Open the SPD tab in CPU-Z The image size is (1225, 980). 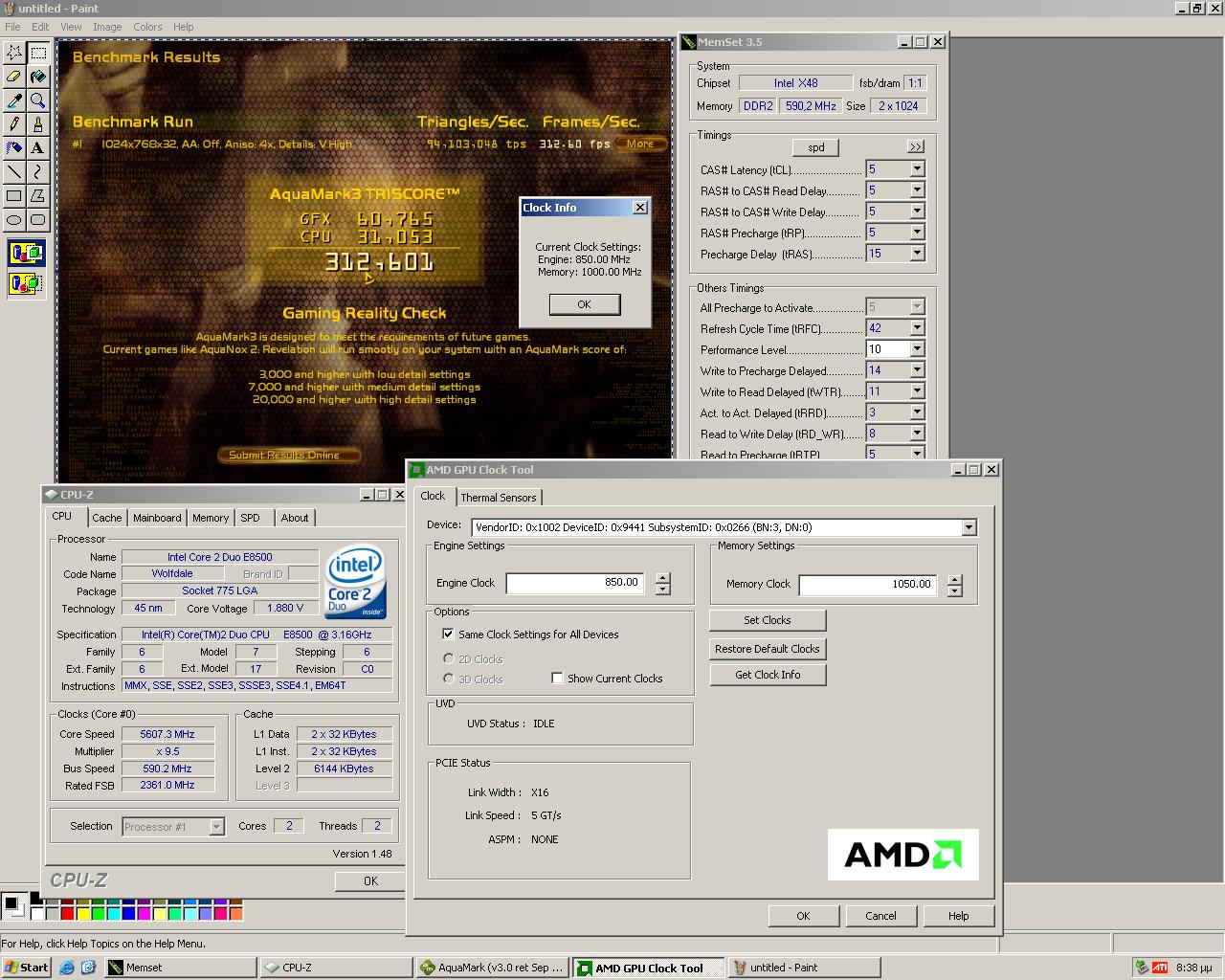coord(250,518)
